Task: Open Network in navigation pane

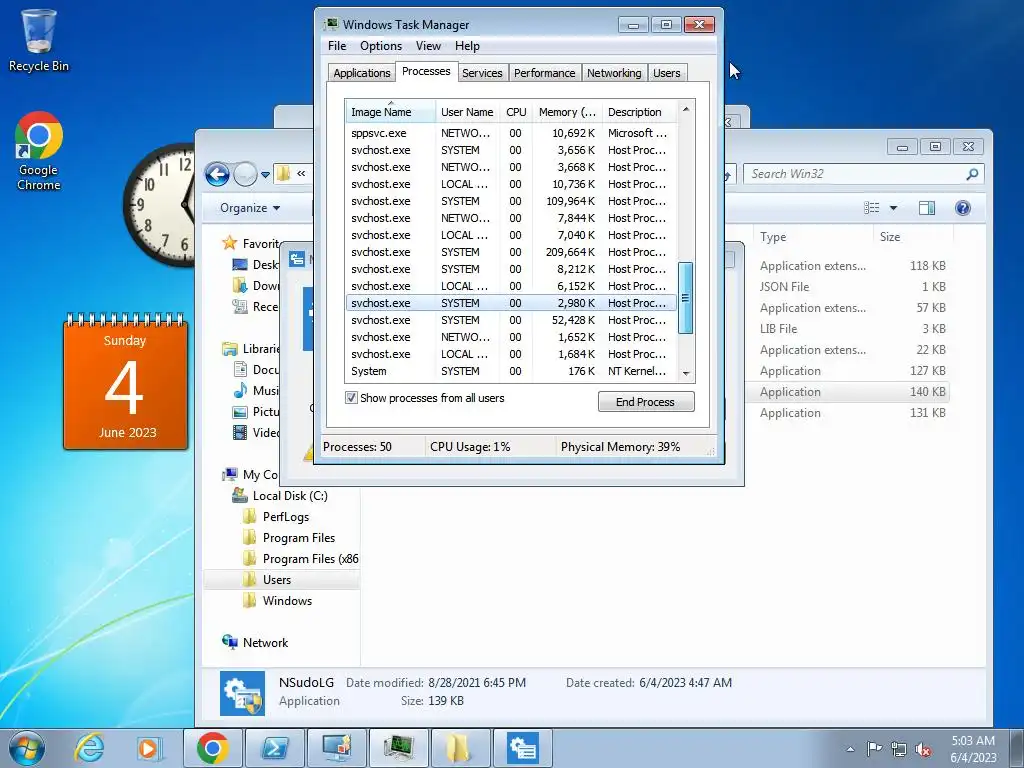Action: coord(265,643)
